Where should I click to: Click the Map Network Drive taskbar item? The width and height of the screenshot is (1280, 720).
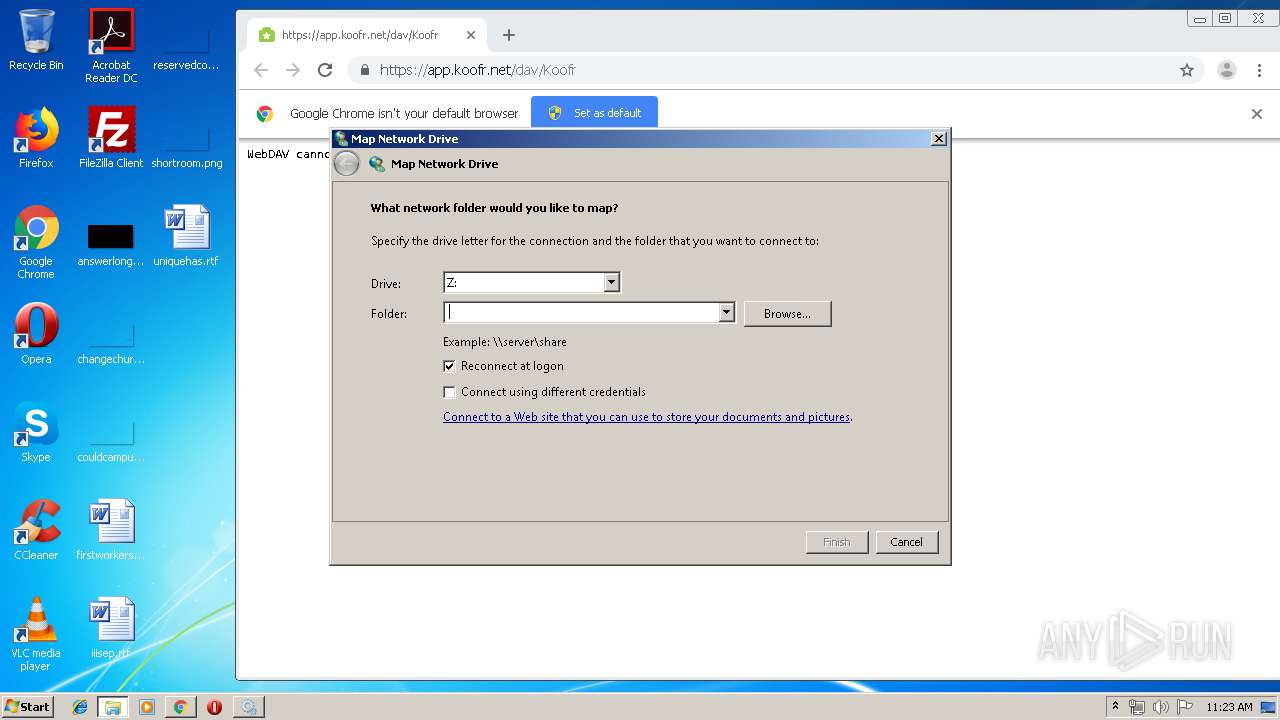(248, 707)
